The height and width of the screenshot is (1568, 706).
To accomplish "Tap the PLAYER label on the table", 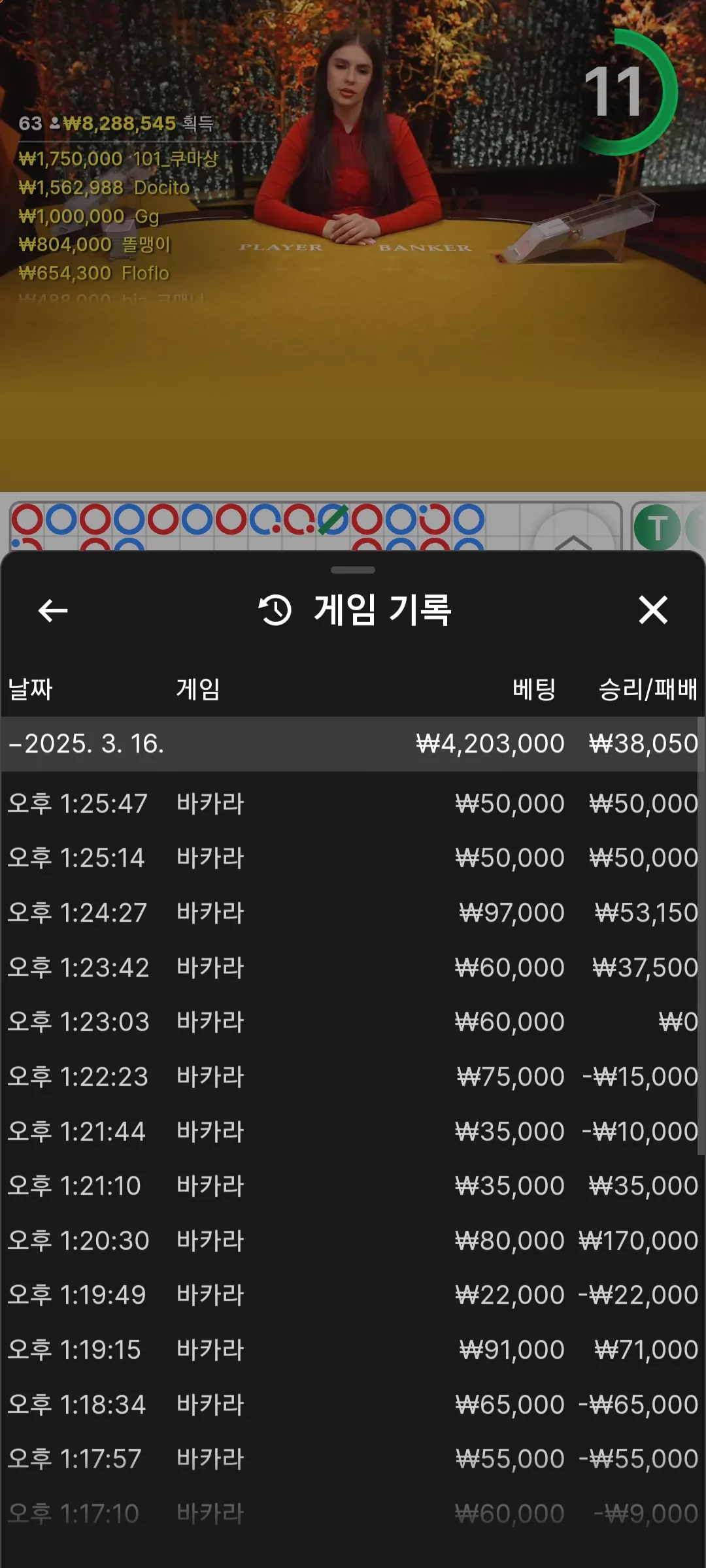I will click(x=281, y=247).
